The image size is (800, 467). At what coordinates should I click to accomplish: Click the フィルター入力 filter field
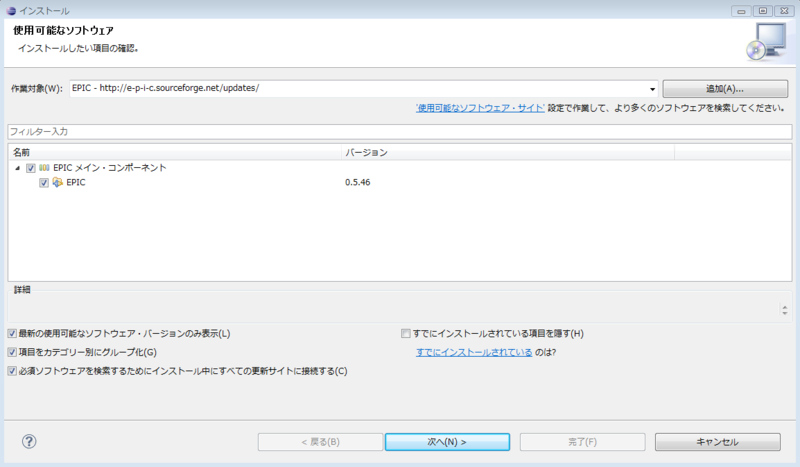[x=399, y=132]
